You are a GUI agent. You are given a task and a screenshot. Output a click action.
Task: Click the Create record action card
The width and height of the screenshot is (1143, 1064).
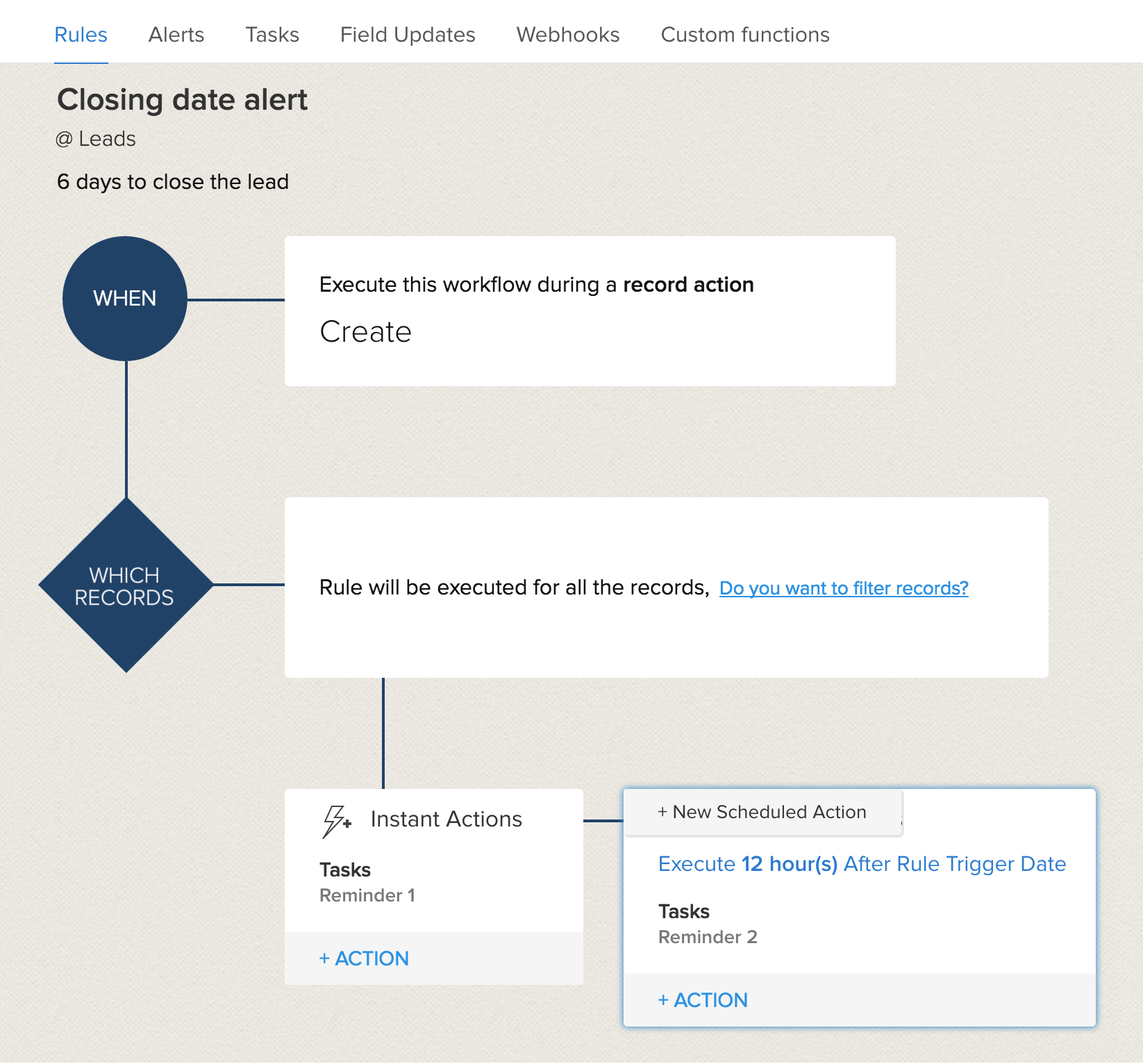point(589,311)
